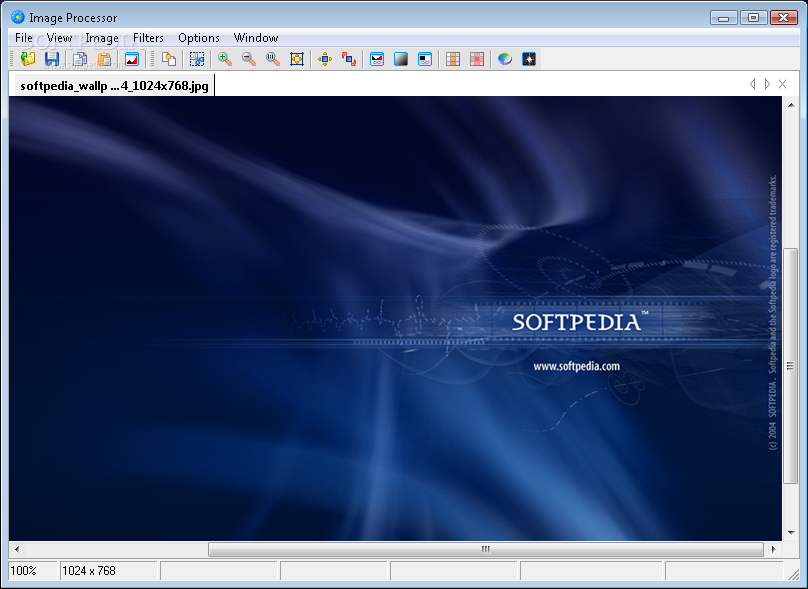This screenshot has width=808, height=589.
Task: Open the Filters menu
Action: point(148,38)
